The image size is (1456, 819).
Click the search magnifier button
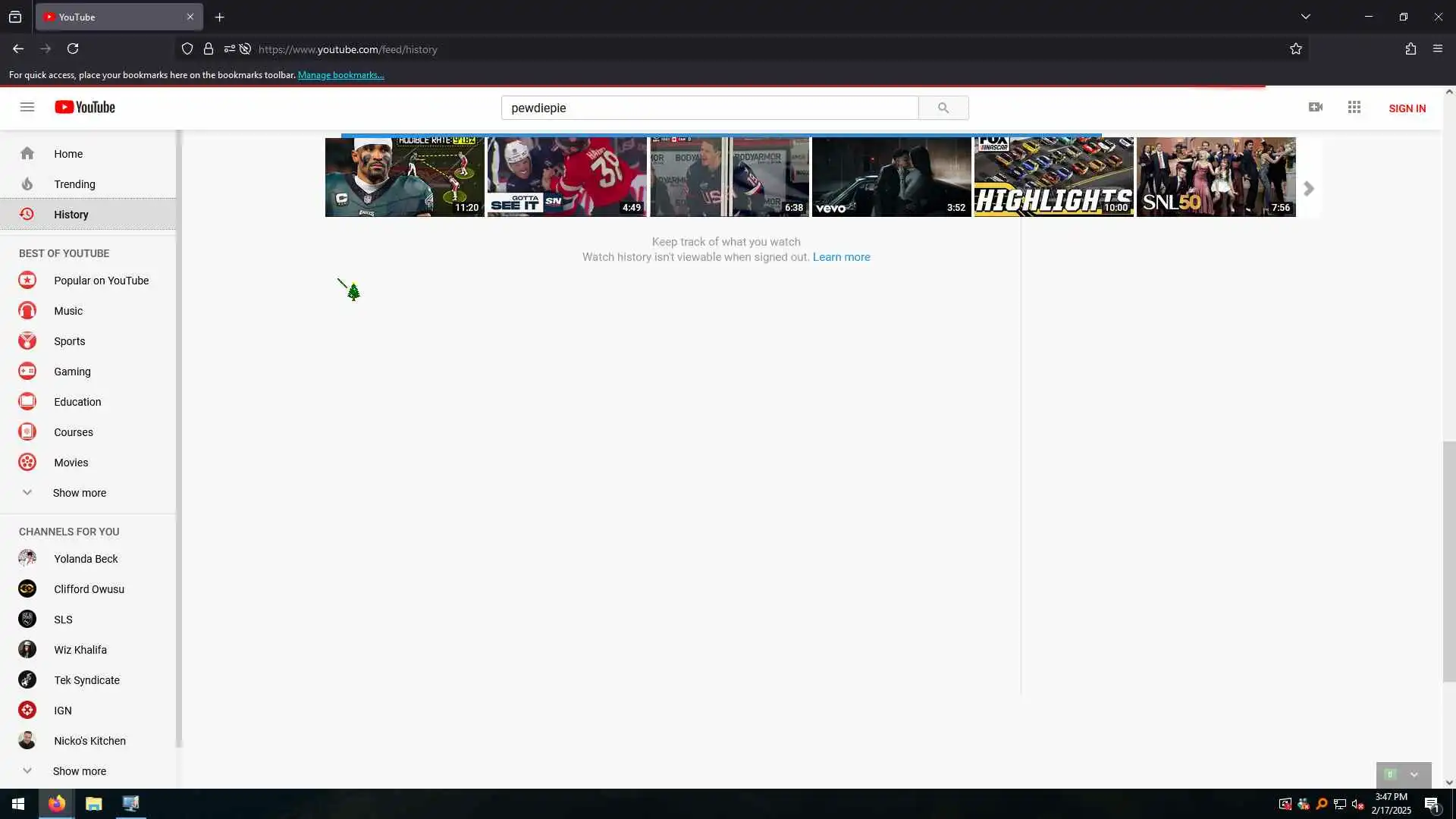(x=943, y=108)
